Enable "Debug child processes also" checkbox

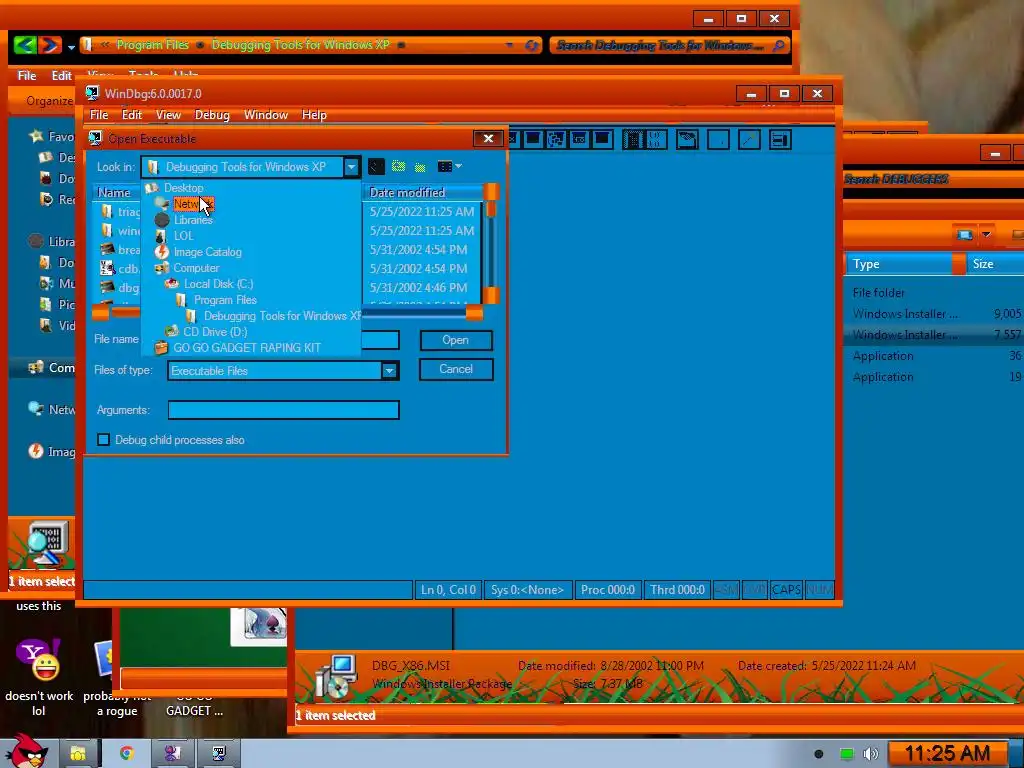(x=103, y=440)
